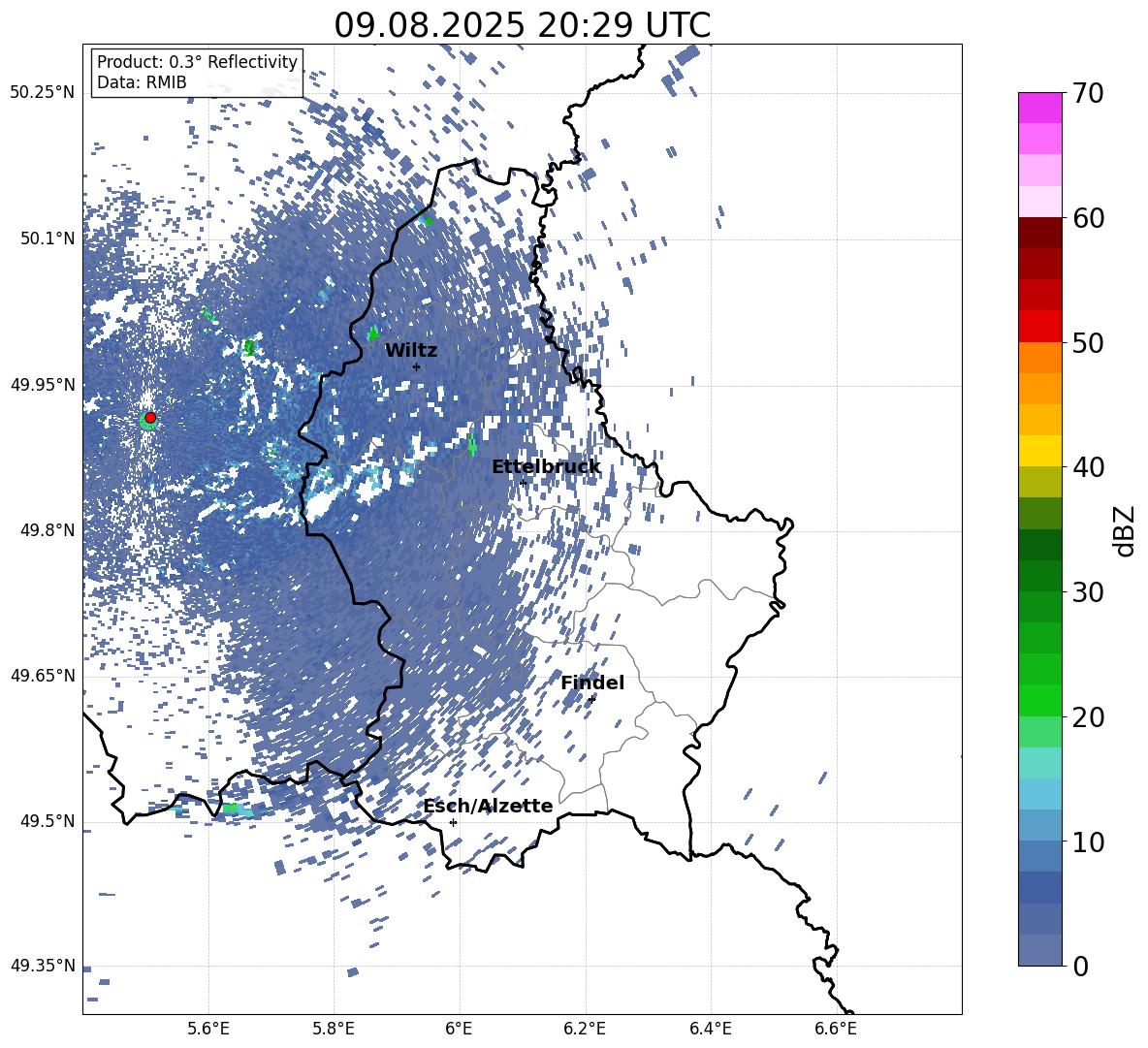Click the 10 colorbar tick label
This screenshot has width=1148, height=1048.
[1089, 842]
